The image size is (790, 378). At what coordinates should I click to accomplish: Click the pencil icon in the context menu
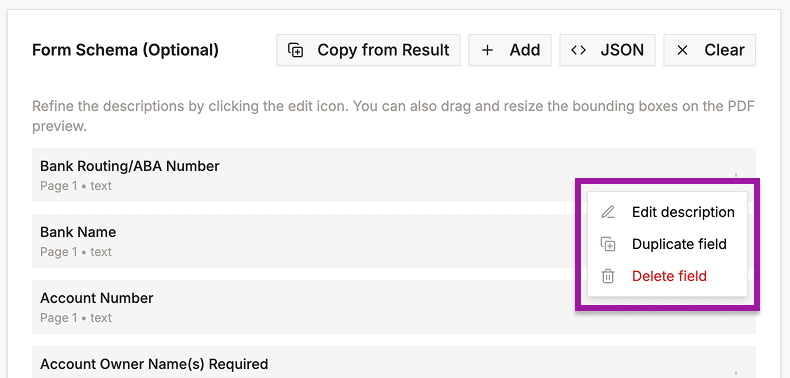pyautogui.click(x=608, y=212)
